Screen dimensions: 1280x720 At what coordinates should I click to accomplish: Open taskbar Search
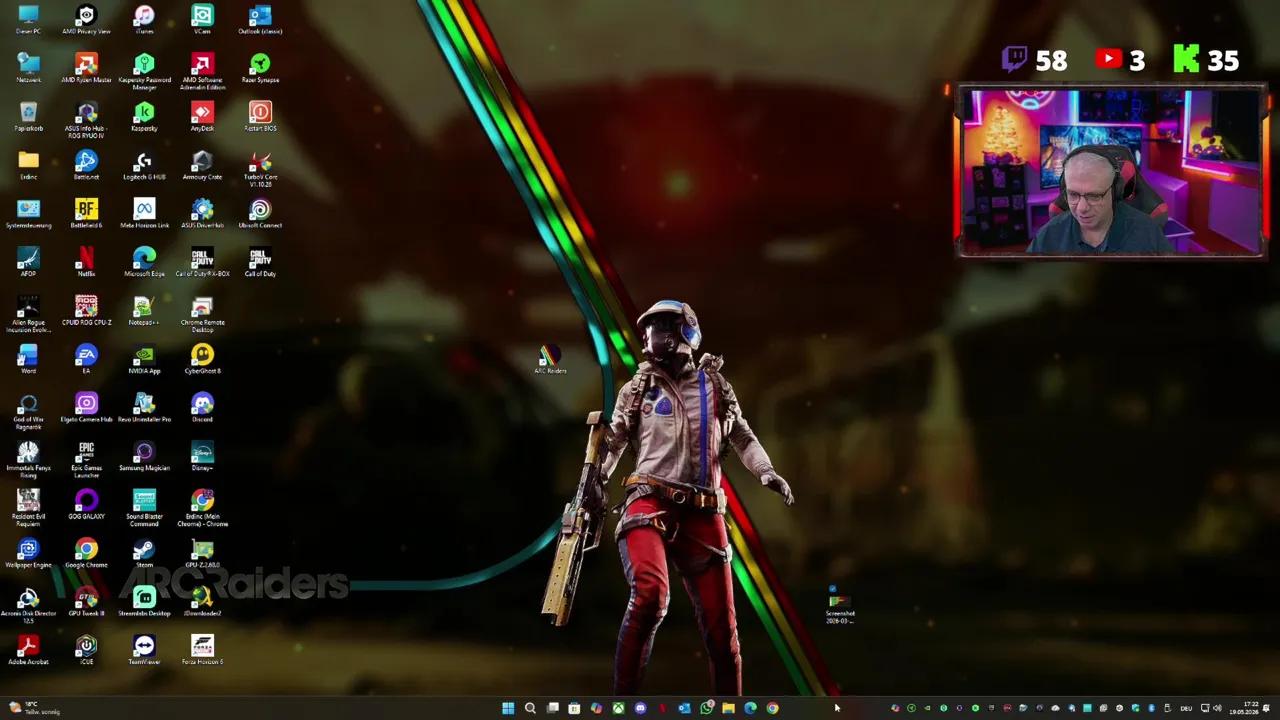(x=530, y=708)
